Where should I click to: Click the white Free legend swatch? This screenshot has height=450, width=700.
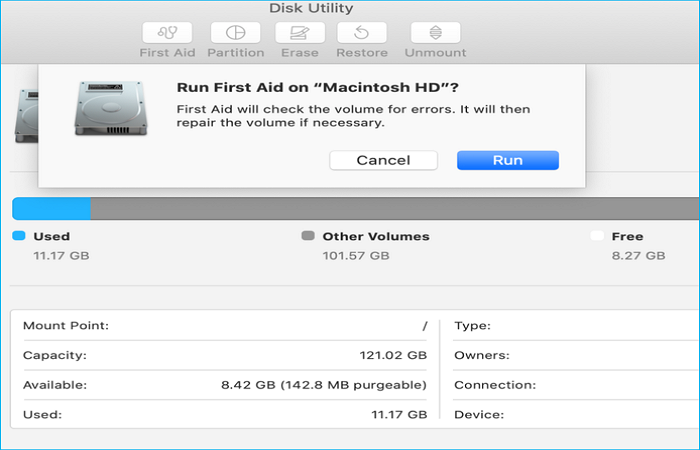(597, 237)
